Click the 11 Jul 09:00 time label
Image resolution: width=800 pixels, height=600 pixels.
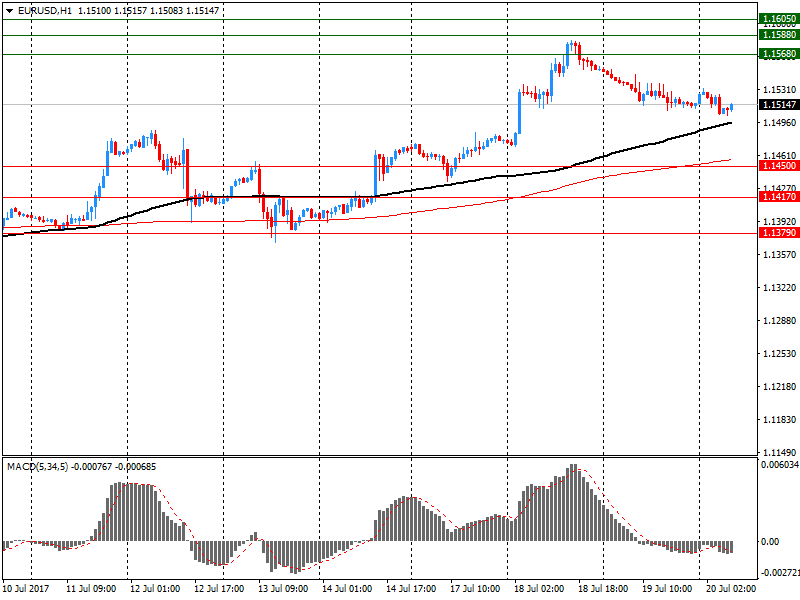91,589
